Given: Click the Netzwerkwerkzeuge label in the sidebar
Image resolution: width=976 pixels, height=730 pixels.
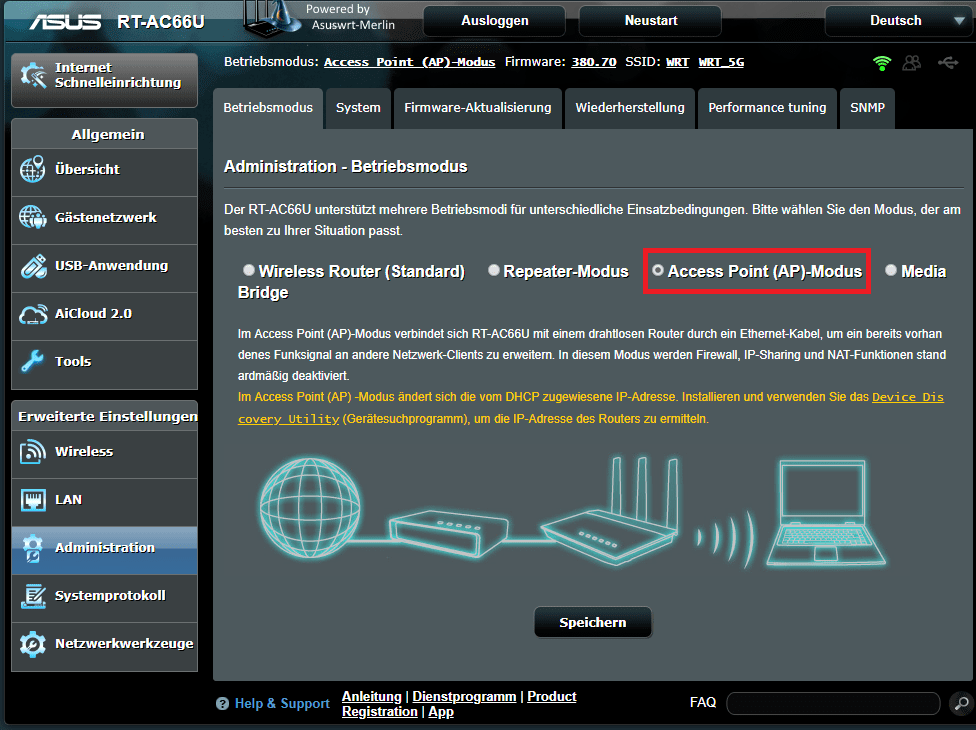Looking at the screenshot, I should (124, 643).
